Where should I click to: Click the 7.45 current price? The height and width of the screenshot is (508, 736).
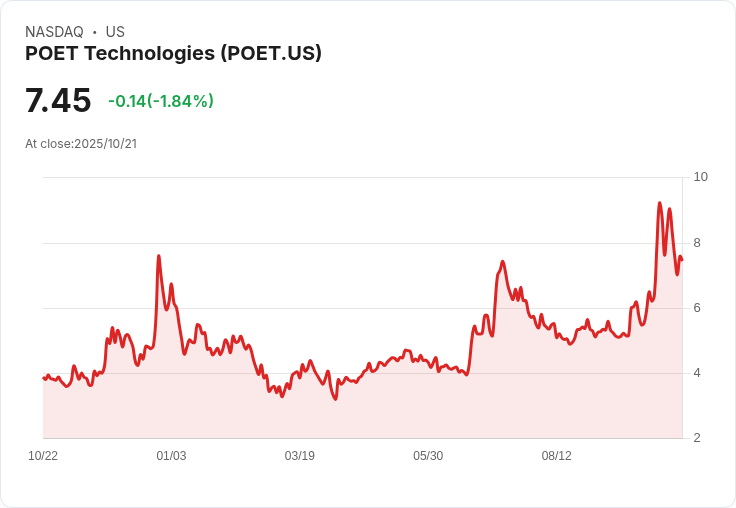point(58,101)
